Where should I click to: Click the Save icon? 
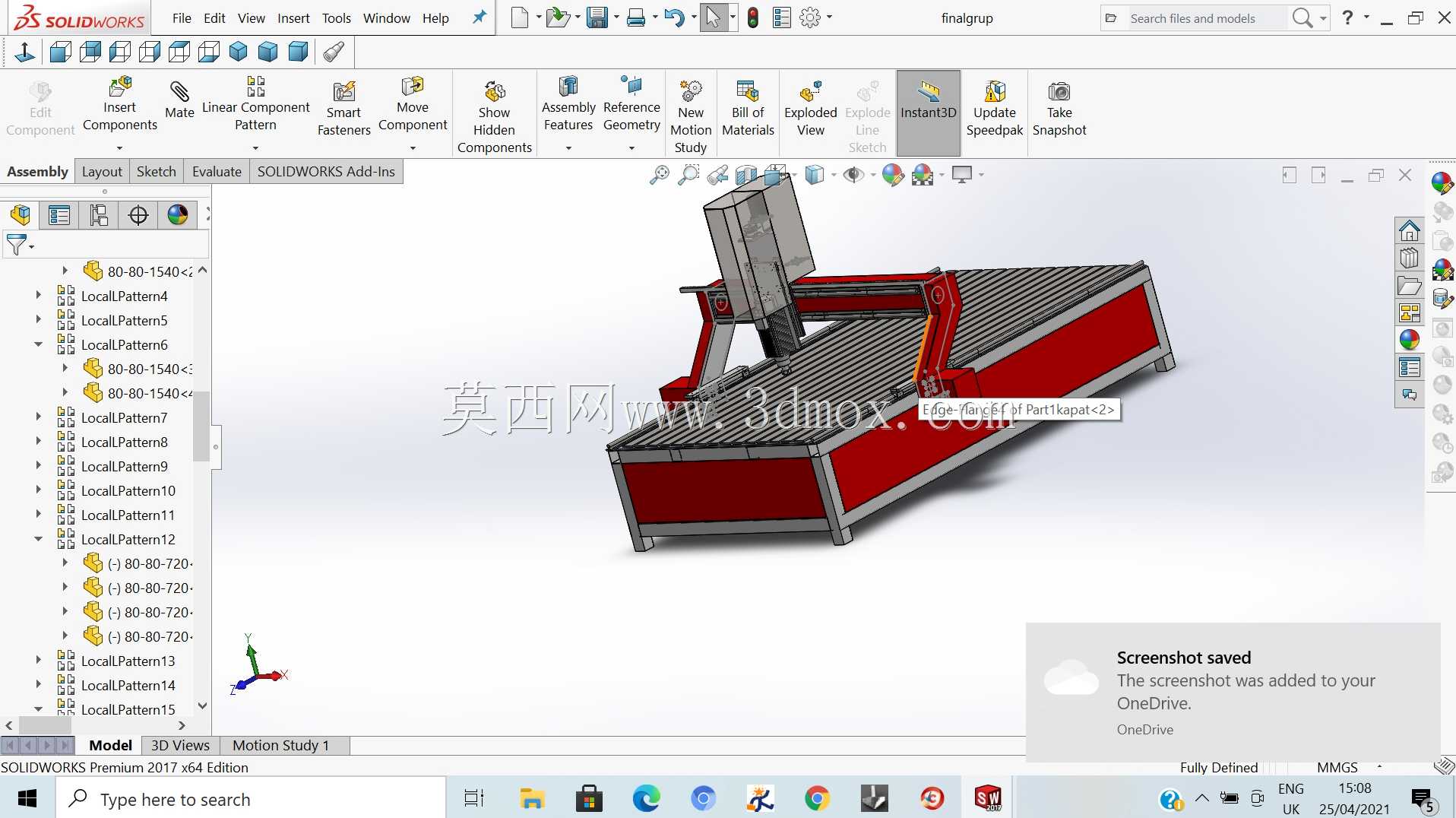click(x=597, y=18)
